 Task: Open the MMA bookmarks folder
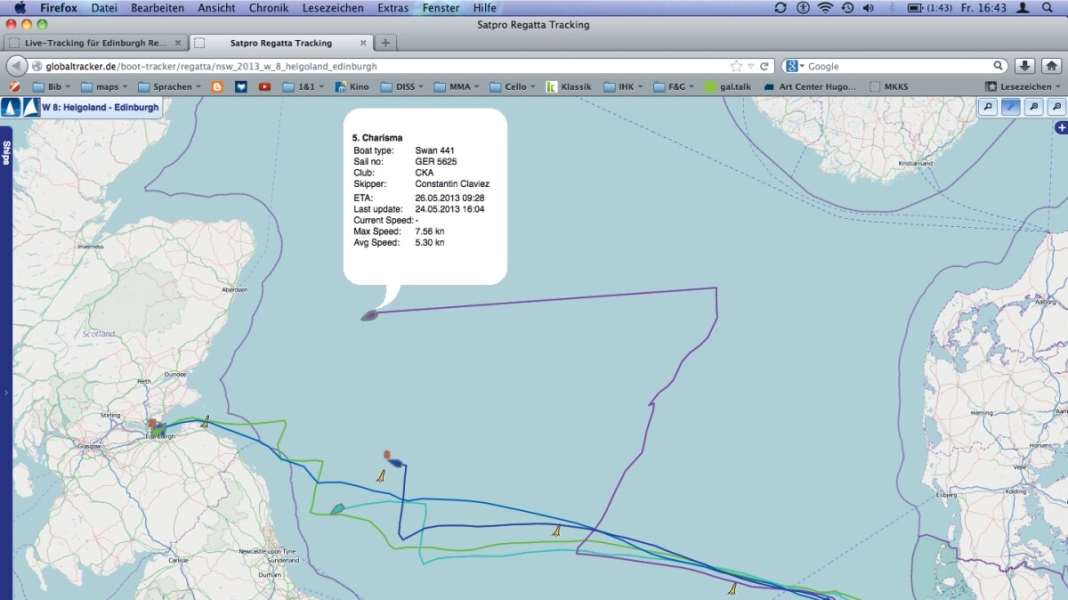click(456, 86)
